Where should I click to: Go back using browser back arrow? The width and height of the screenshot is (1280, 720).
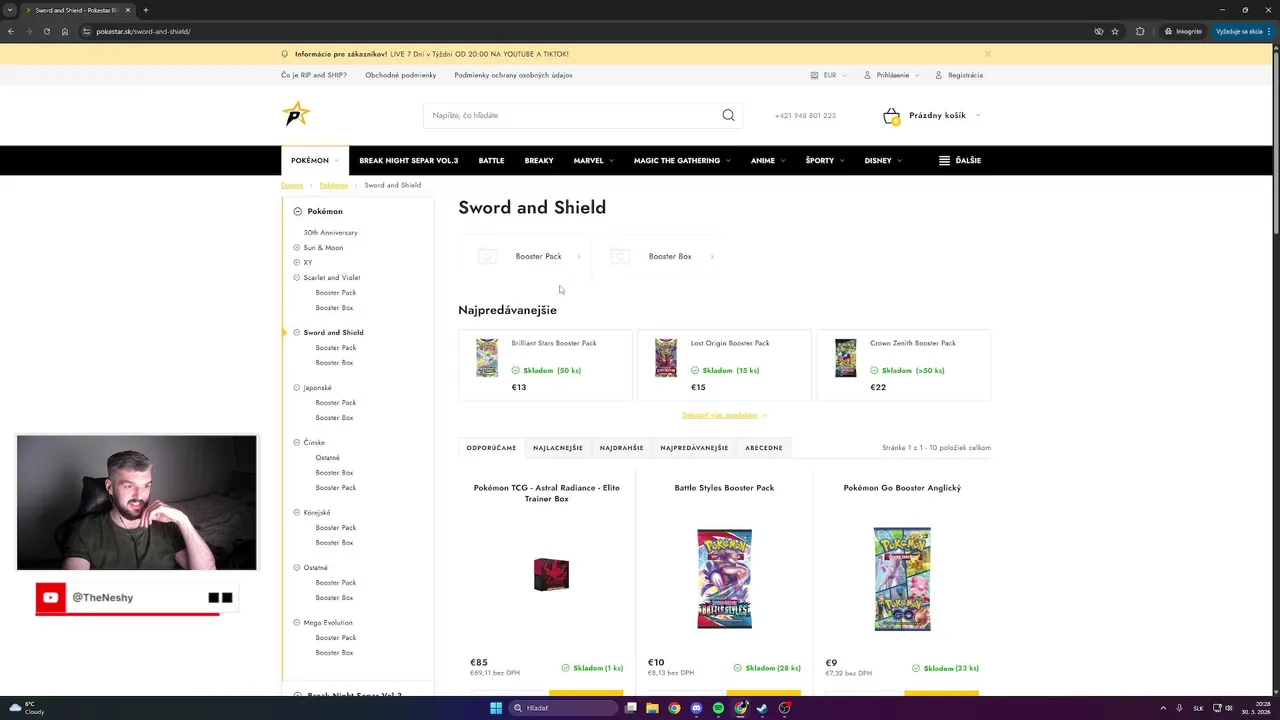pyautogui.click(x=10, y=31)
